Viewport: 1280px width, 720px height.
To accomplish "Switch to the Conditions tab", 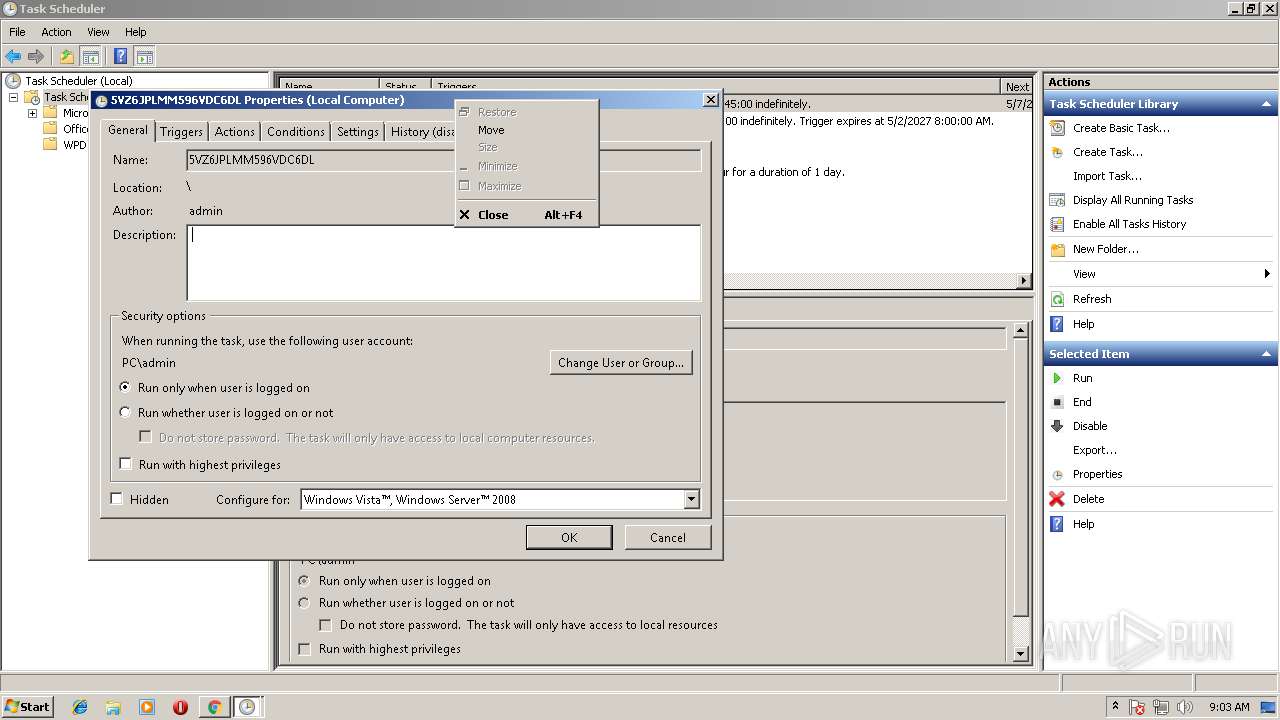I will click(x=296, y=131).
